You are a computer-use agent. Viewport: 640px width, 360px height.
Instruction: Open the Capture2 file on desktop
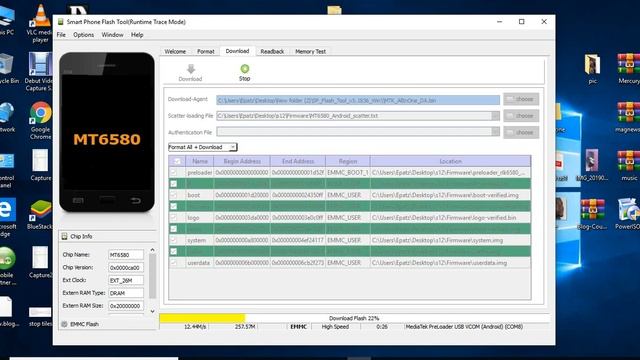(40, 258)
